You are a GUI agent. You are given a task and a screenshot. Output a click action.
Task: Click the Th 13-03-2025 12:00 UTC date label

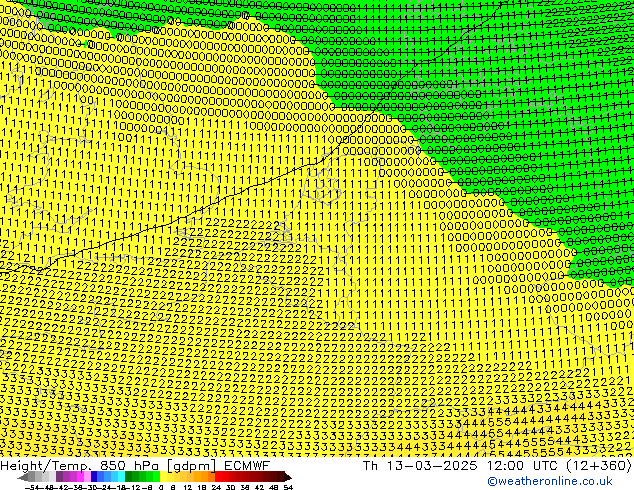coord(497,465)
